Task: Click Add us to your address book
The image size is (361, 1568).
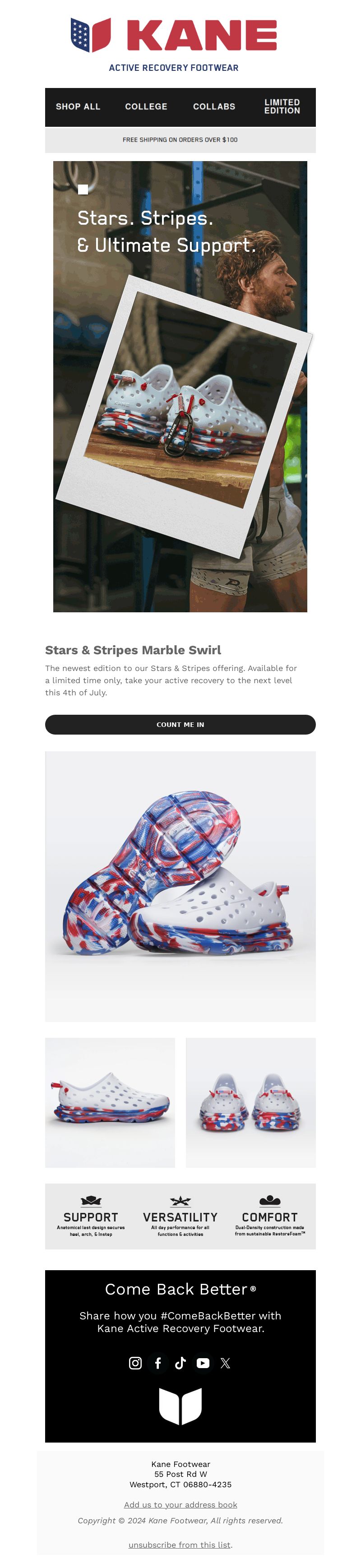Action: tap(180, 1504)
